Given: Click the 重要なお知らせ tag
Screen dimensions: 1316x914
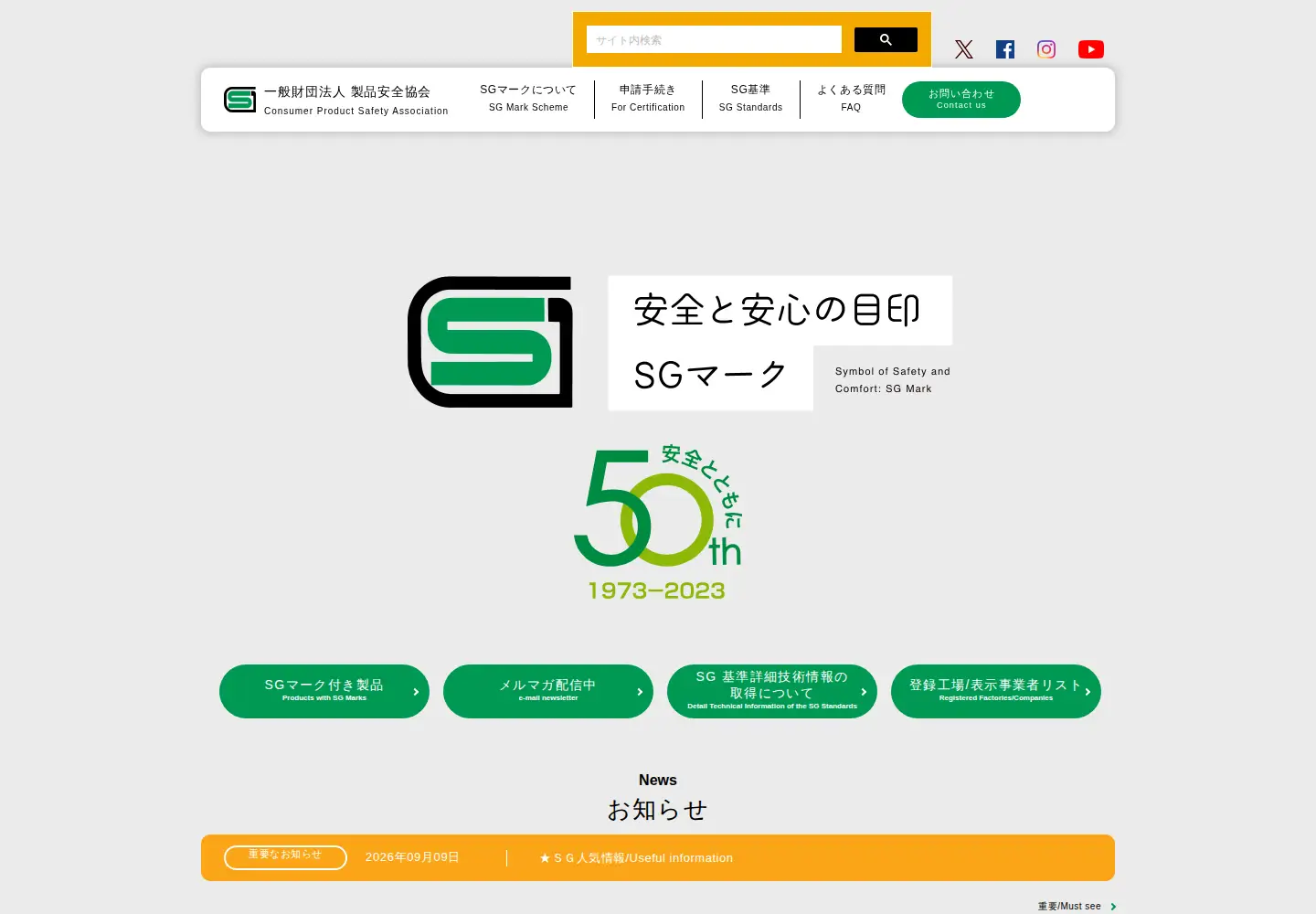Looking at the screenshot, I should coord(285,857).
